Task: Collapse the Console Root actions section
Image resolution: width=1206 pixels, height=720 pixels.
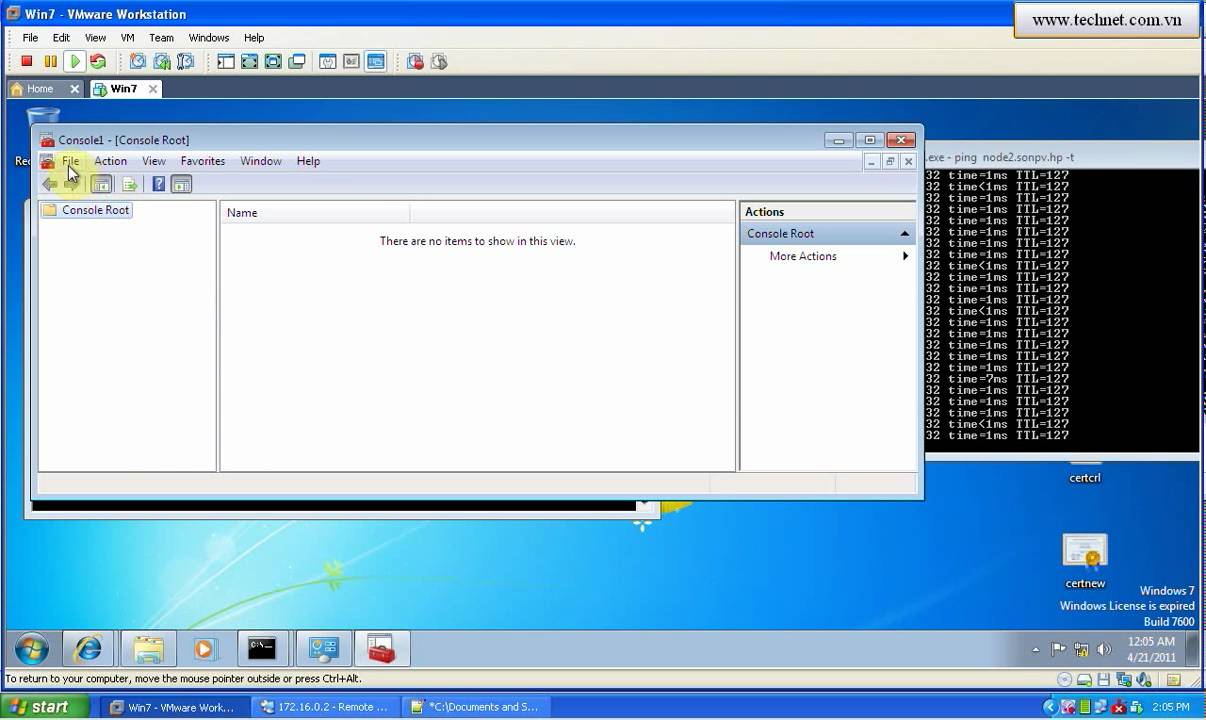Action: pos(905,234)
